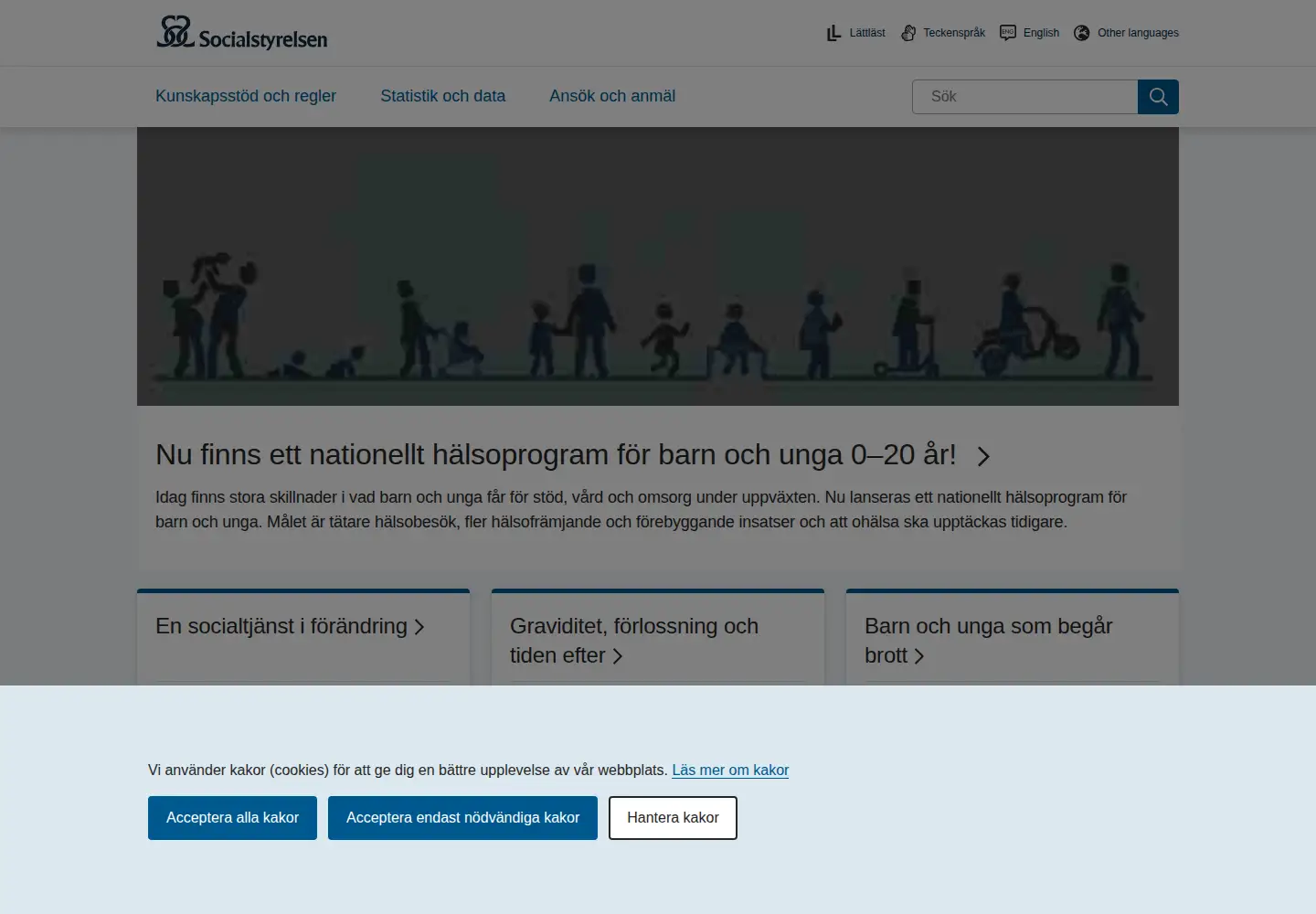Viewport: 1316px width, 914px height.
Task: Click the chevron after the hälsoprogram headline
Action: click(983, 456)
